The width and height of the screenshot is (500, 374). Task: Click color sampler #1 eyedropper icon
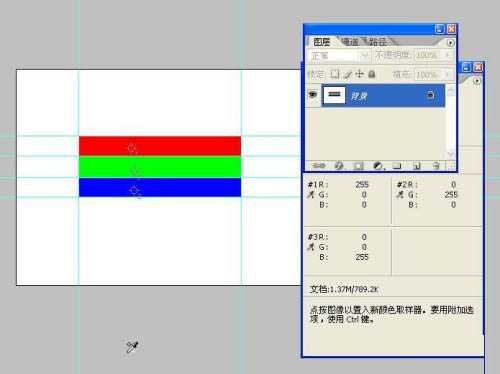click(x=311, y=195)
